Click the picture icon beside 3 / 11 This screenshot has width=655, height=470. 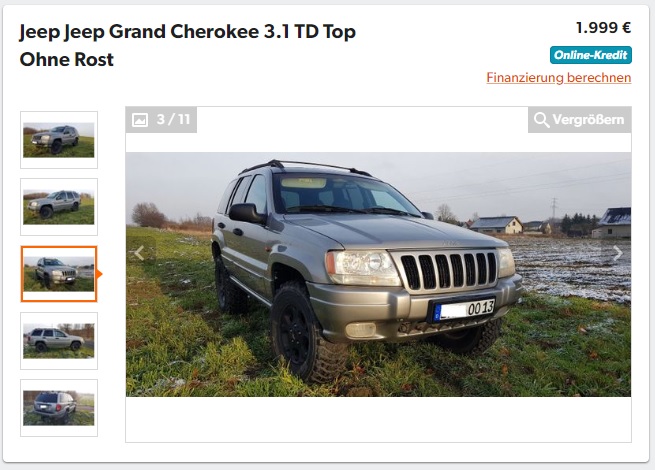pos(140,120)
